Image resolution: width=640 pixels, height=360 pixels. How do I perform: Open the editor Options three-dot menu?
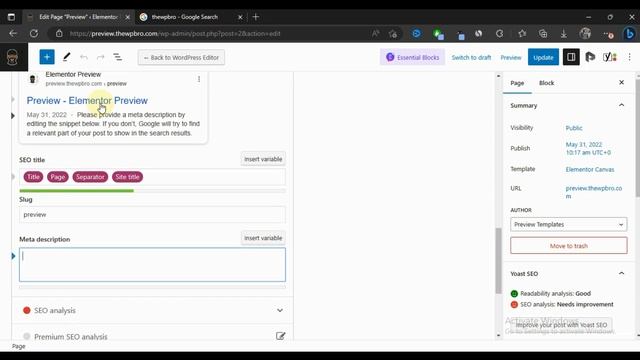coord(629,57)
